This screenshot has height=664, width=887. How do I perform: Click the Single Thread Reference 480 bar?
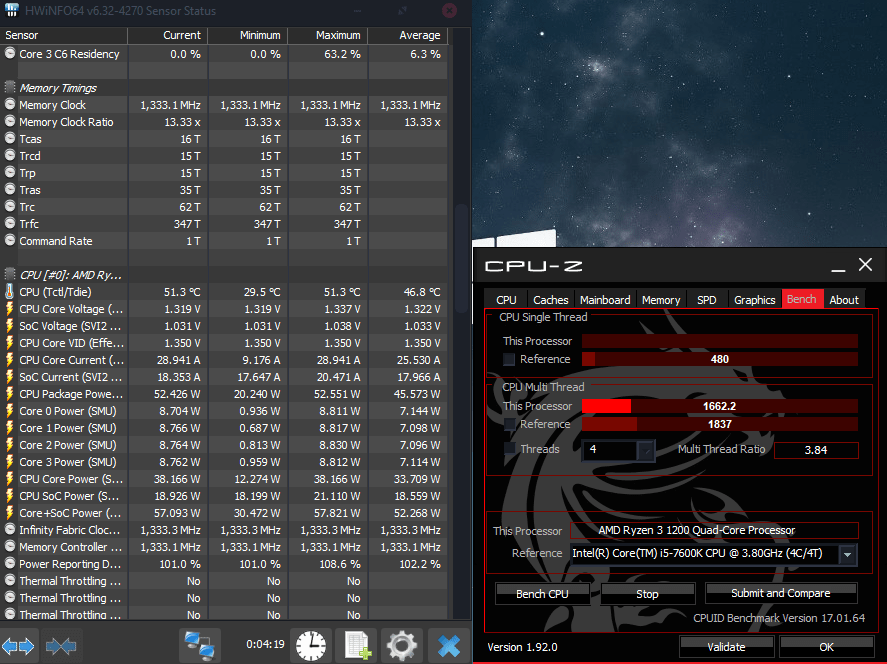(720, 359)
